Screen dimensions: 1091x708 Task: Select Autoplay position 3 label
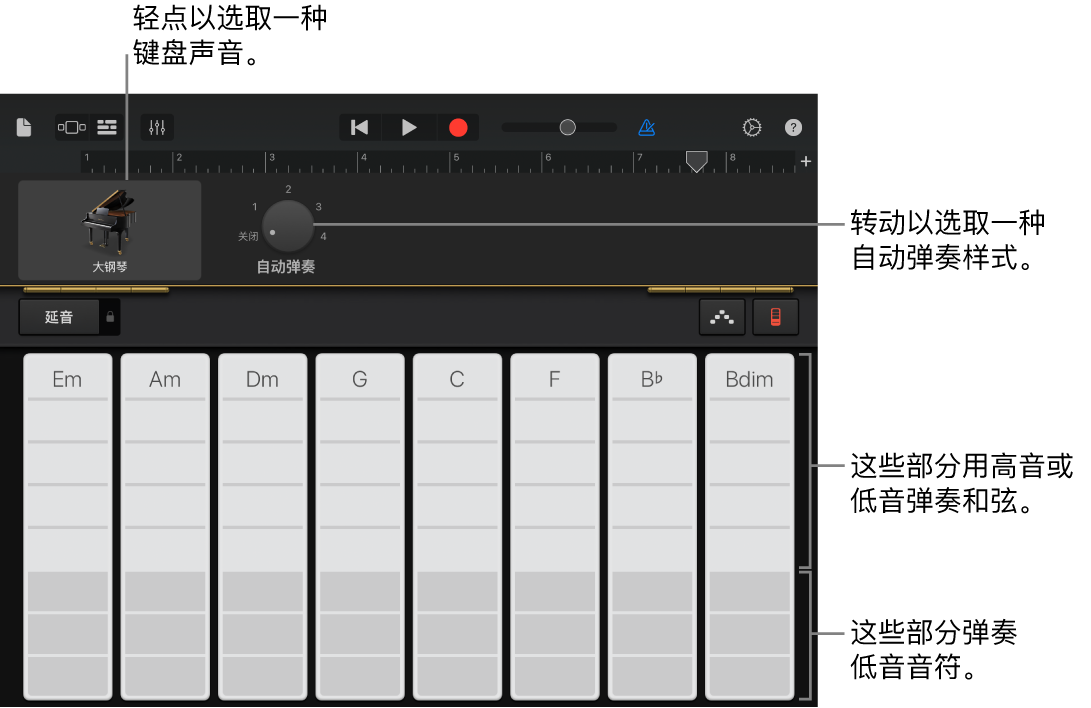click(x=319, y=207)
